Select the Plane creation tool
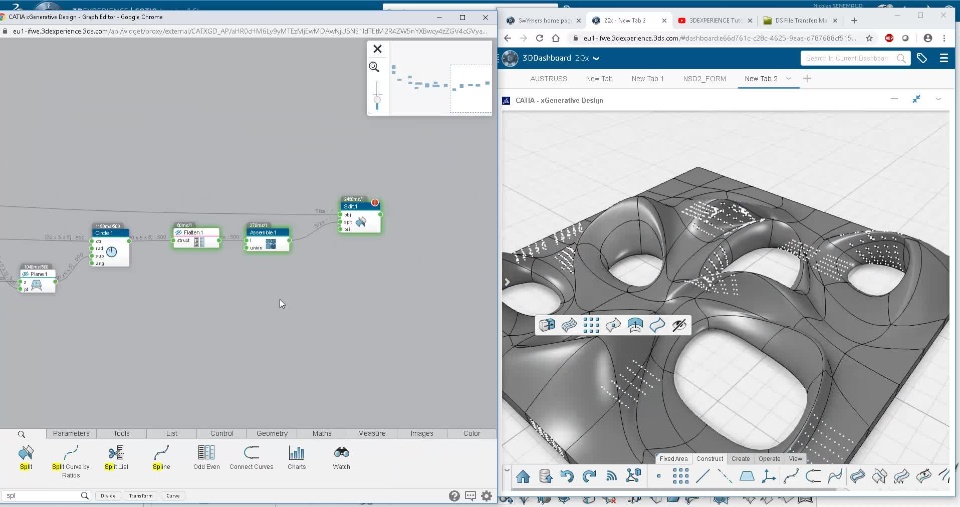960x507 pixels. coord(747,476)
